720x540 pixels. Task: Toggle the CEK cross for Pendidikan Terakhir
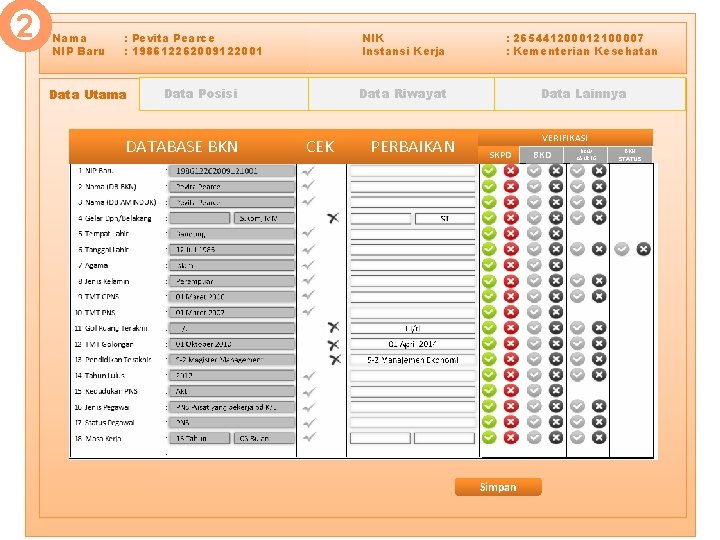click(x=335, y=360)
